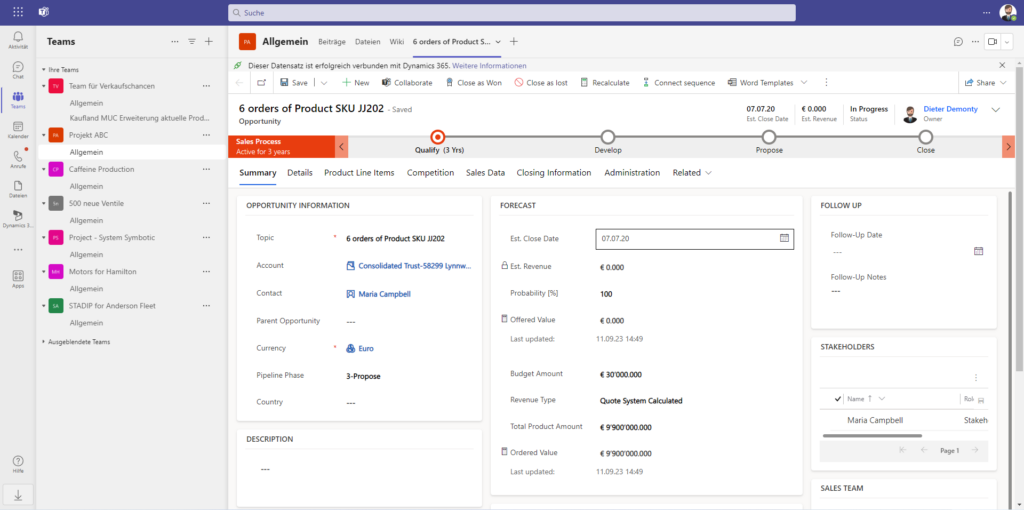
Task: Open record in new window icon
Action: click(261, 83)
